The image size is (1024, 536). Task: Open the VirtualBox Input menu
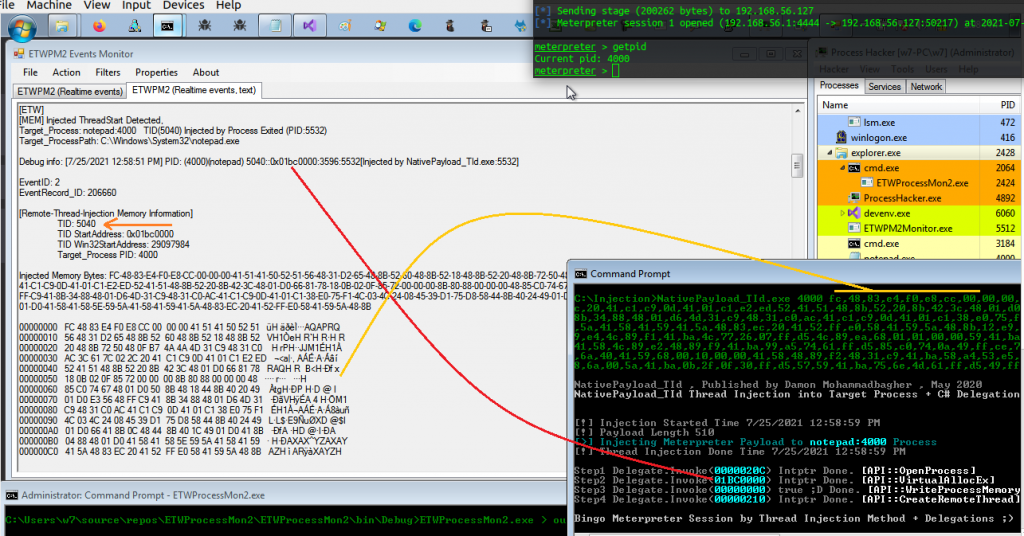click(136, 5)
